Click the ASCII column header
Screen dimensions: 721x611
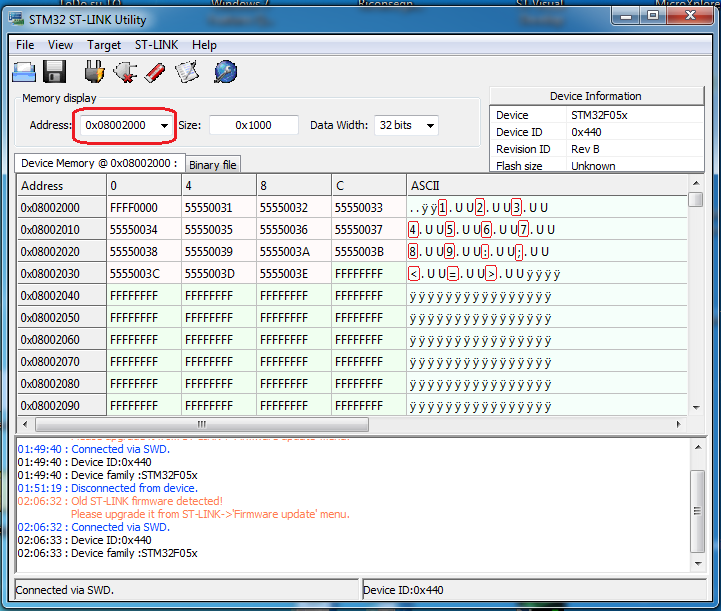point(547,186)
